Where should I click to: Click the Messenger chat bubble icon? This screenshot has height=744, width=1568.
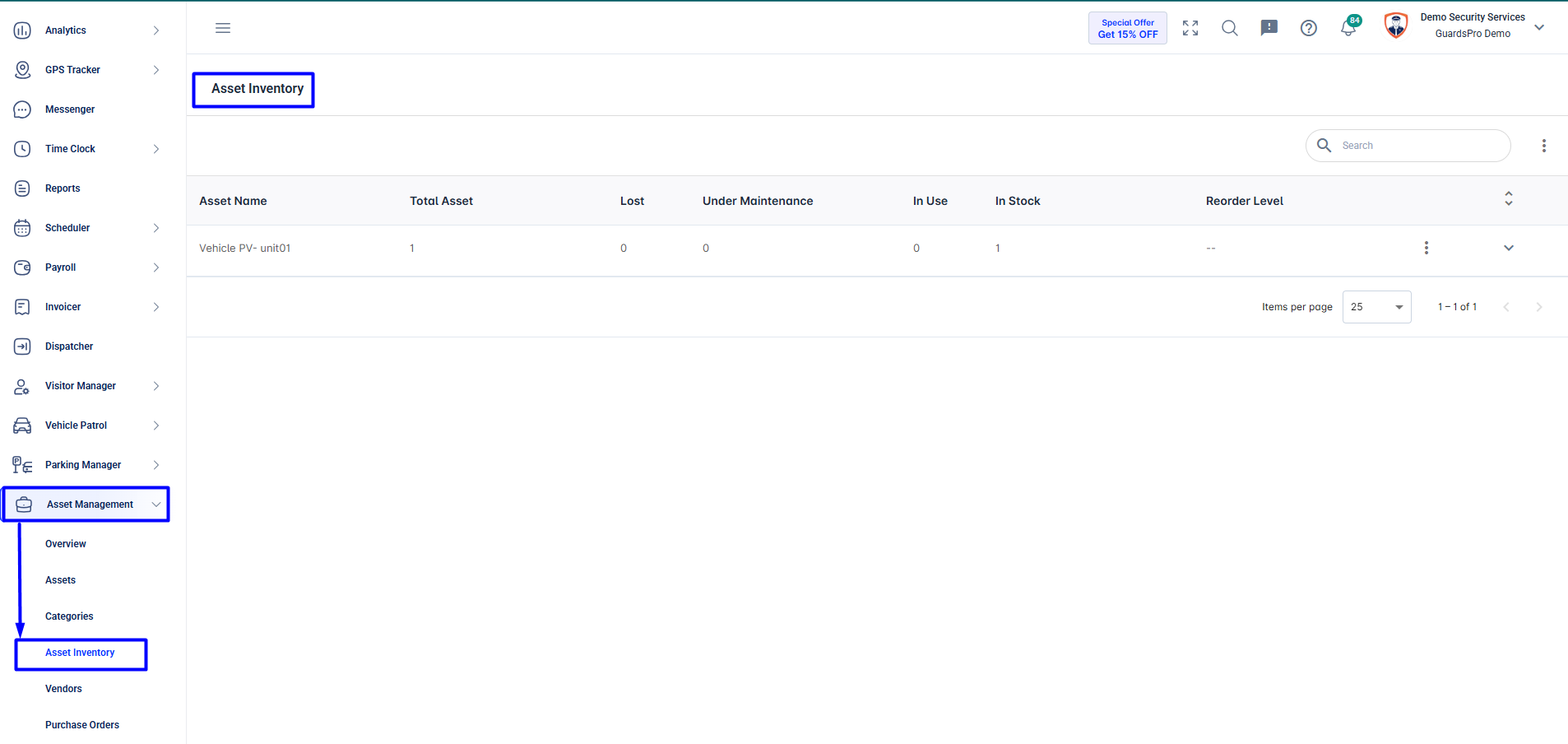pos(22,109)
